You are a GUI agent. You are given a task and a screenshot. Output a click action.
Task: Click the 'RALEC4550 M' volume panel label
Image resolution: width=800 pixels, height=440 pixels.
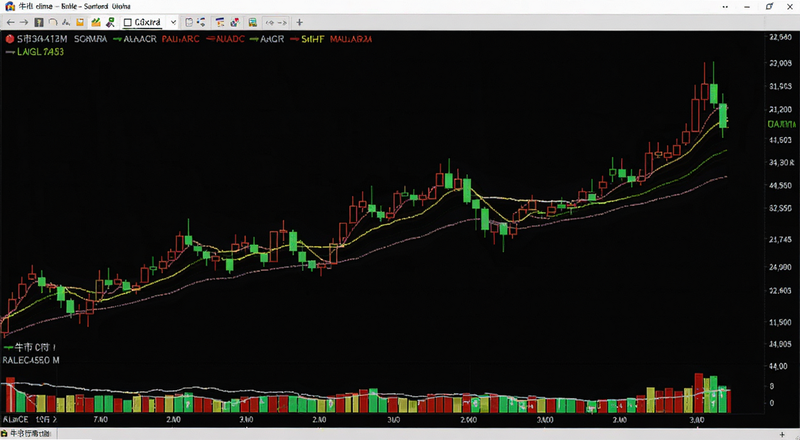(31, 360)
